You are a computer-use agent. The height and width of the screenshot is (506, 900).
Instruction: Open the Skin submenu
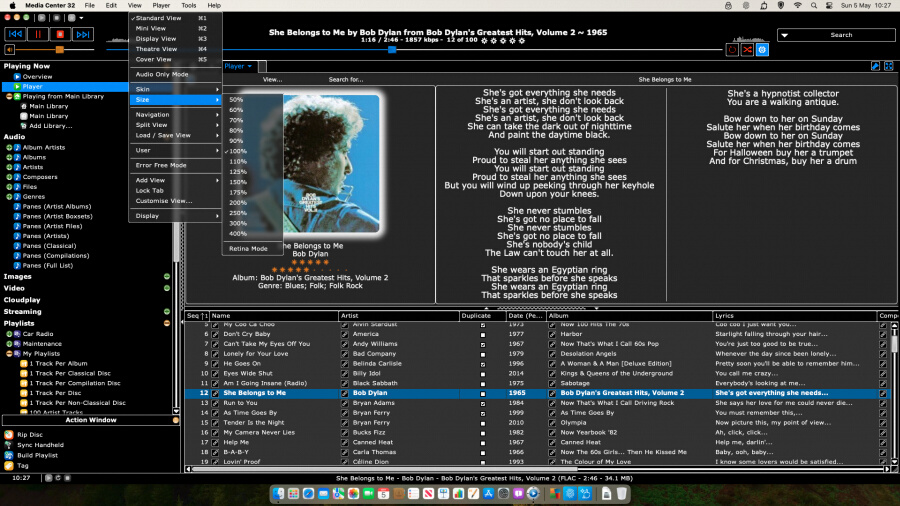click(x=175, y=89)
